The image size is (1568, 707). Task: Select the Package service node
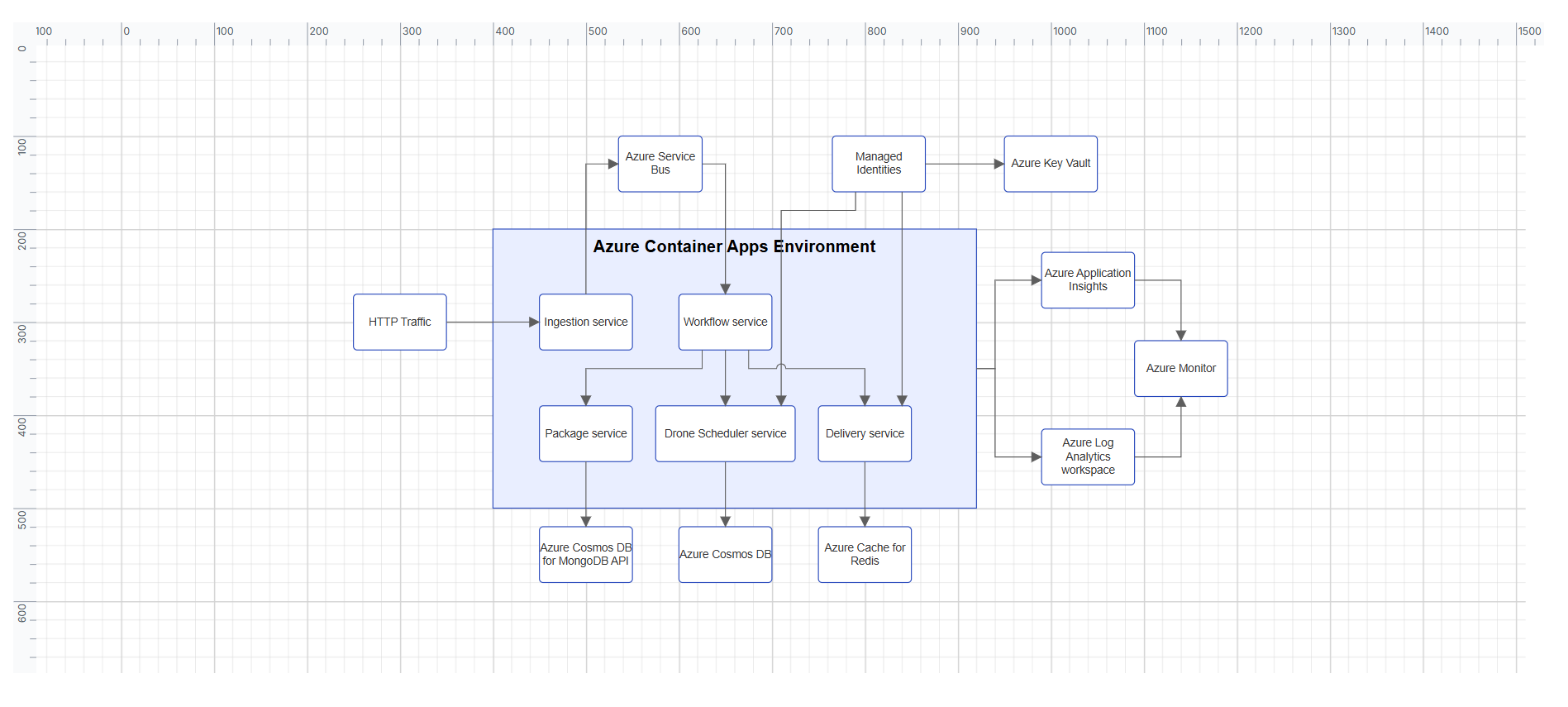[586, 433]
